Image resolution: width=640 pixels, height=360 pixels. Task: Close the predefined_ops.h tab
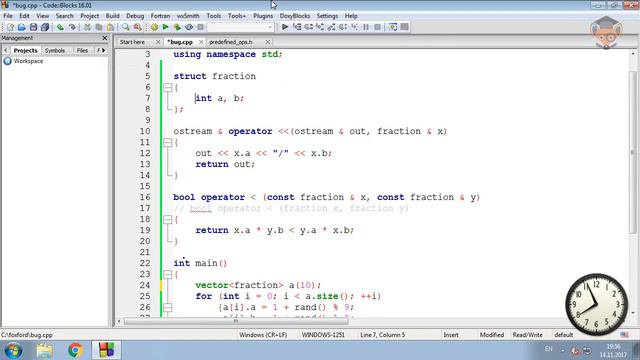[x=267, y=42]
